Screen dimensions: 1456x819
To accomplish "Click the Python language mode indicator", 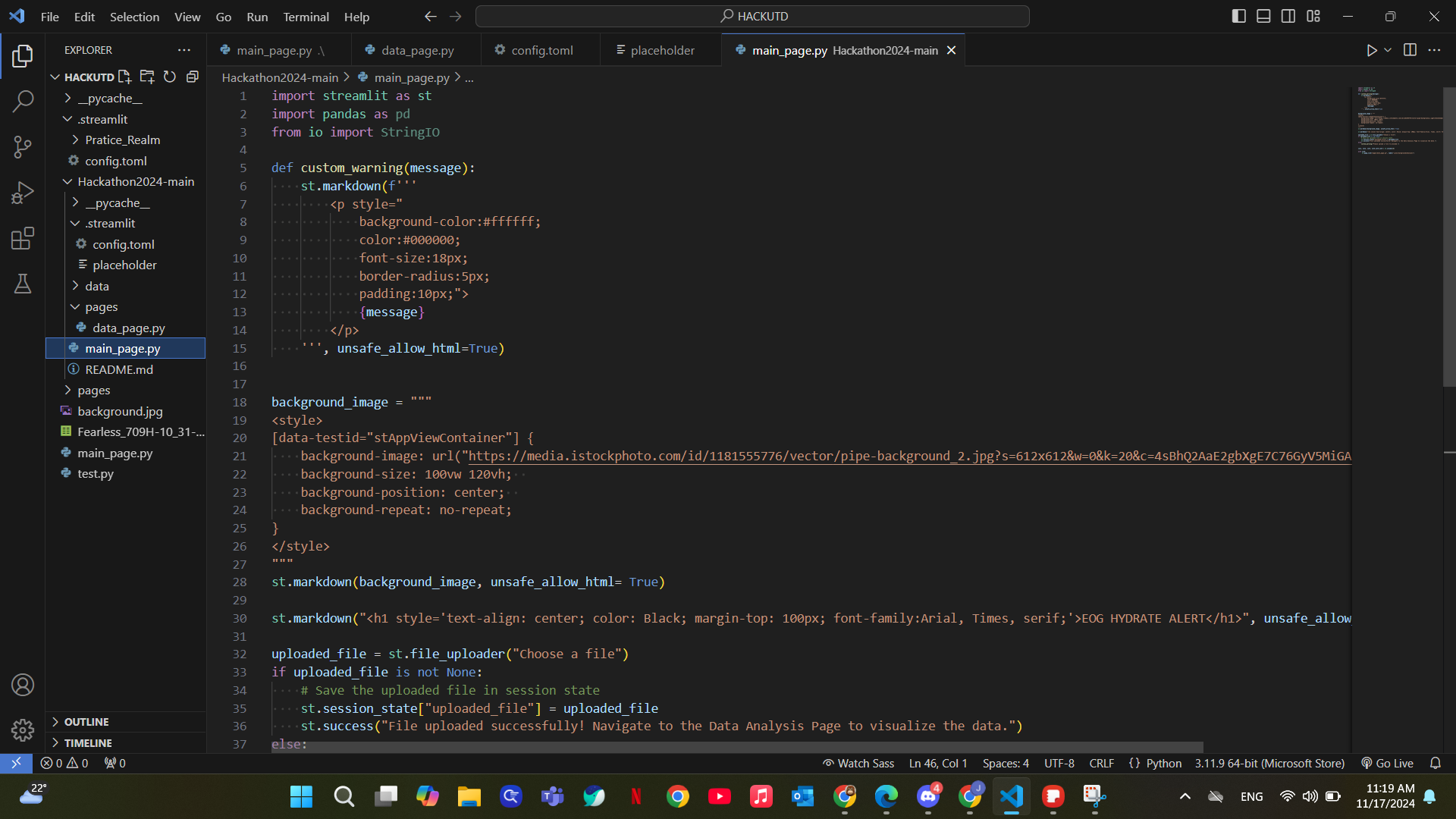I will (x=1163, y=763).
